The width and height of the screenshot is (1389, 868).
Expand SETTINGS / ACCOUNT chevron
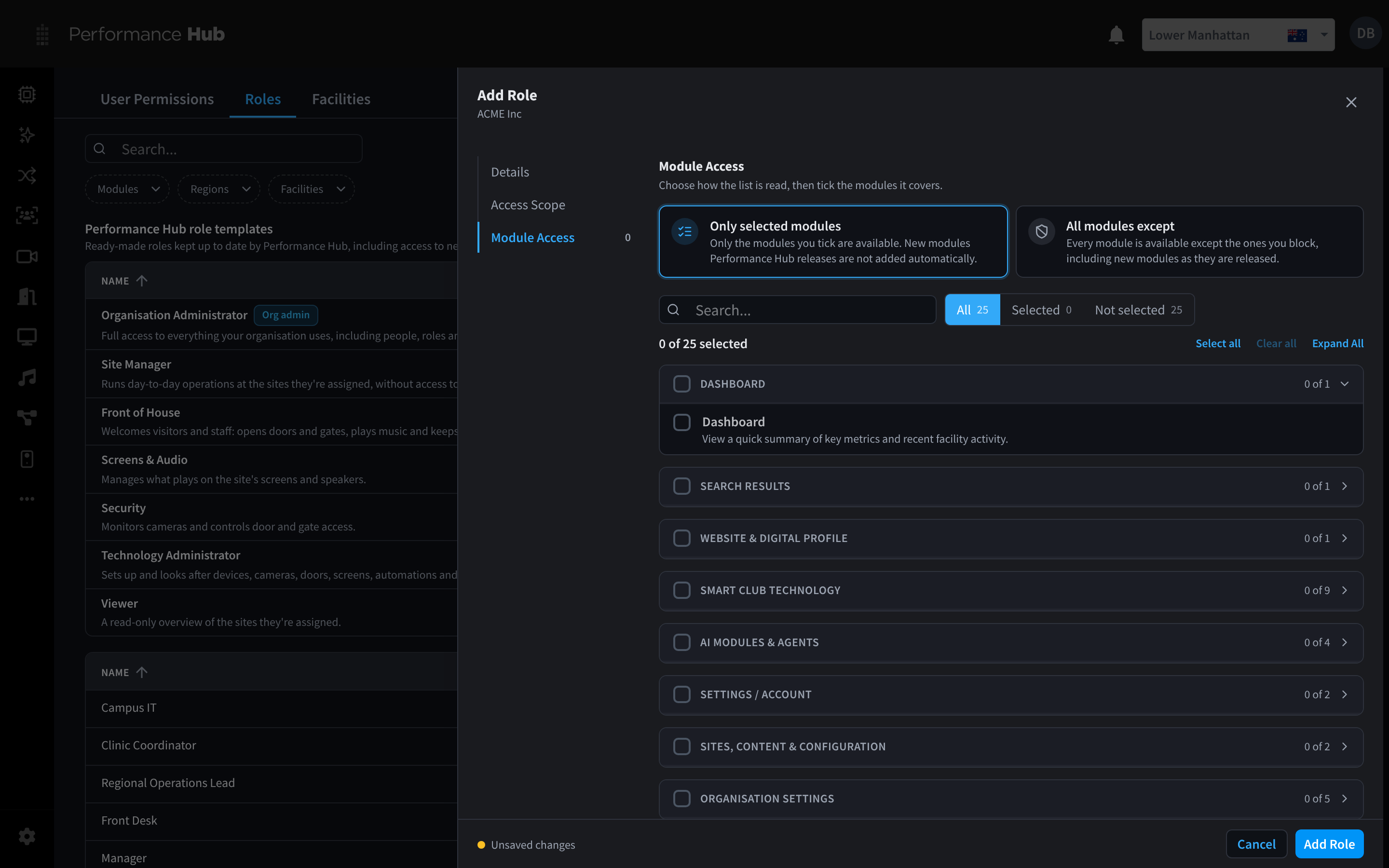click(1344, 694)
